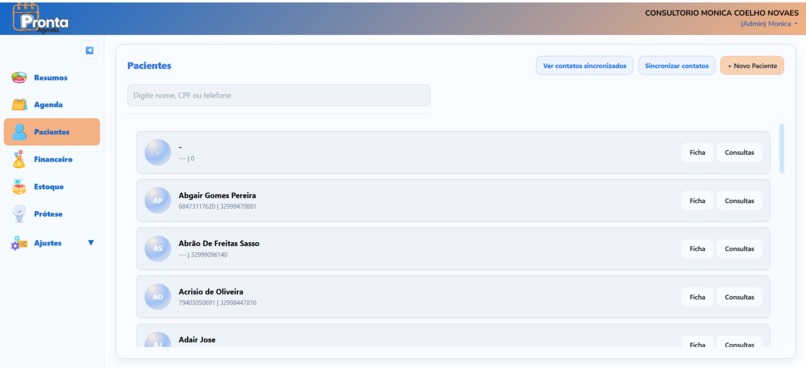
Task: Click the name Abrão De Freitas Sasso
Action: point(219,243)
